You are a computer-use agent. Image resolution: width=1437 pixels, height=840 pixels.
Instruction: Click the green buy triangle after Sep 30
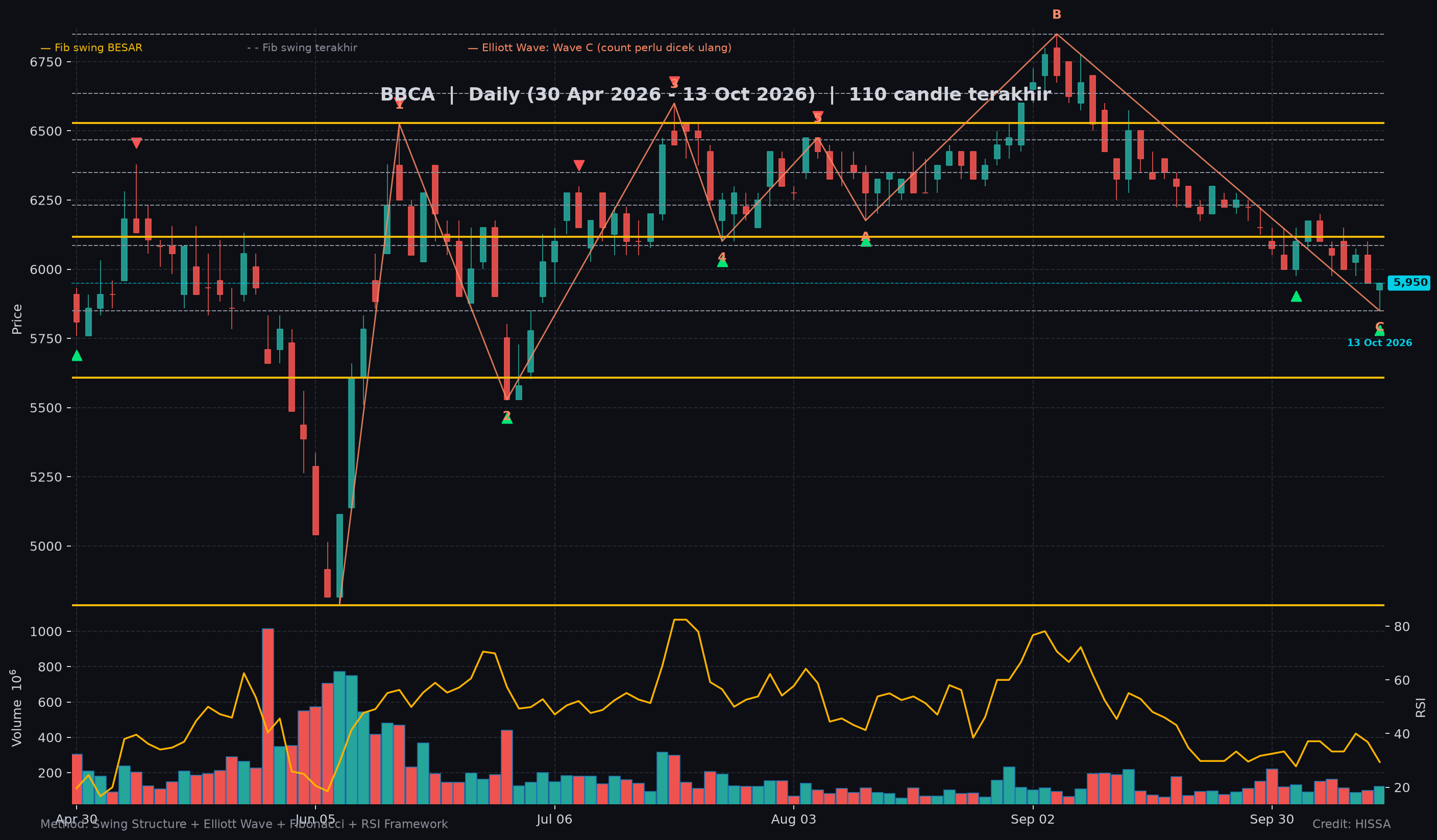(1296, 297)
